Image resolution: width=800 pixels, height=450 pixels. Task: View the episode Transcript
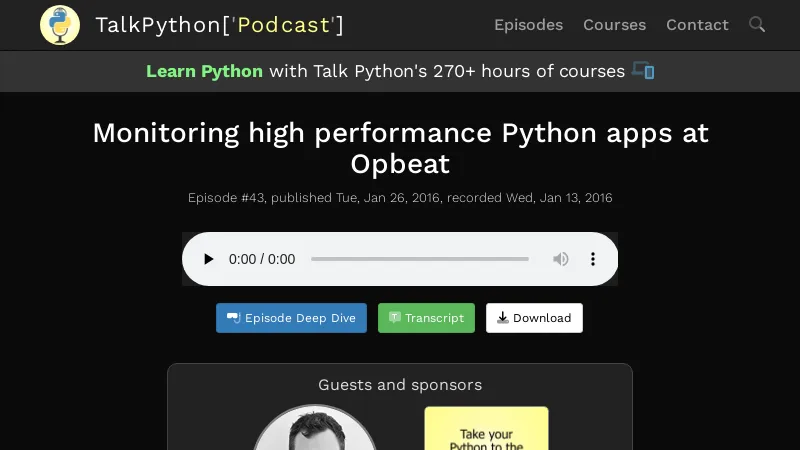[426, 318]
